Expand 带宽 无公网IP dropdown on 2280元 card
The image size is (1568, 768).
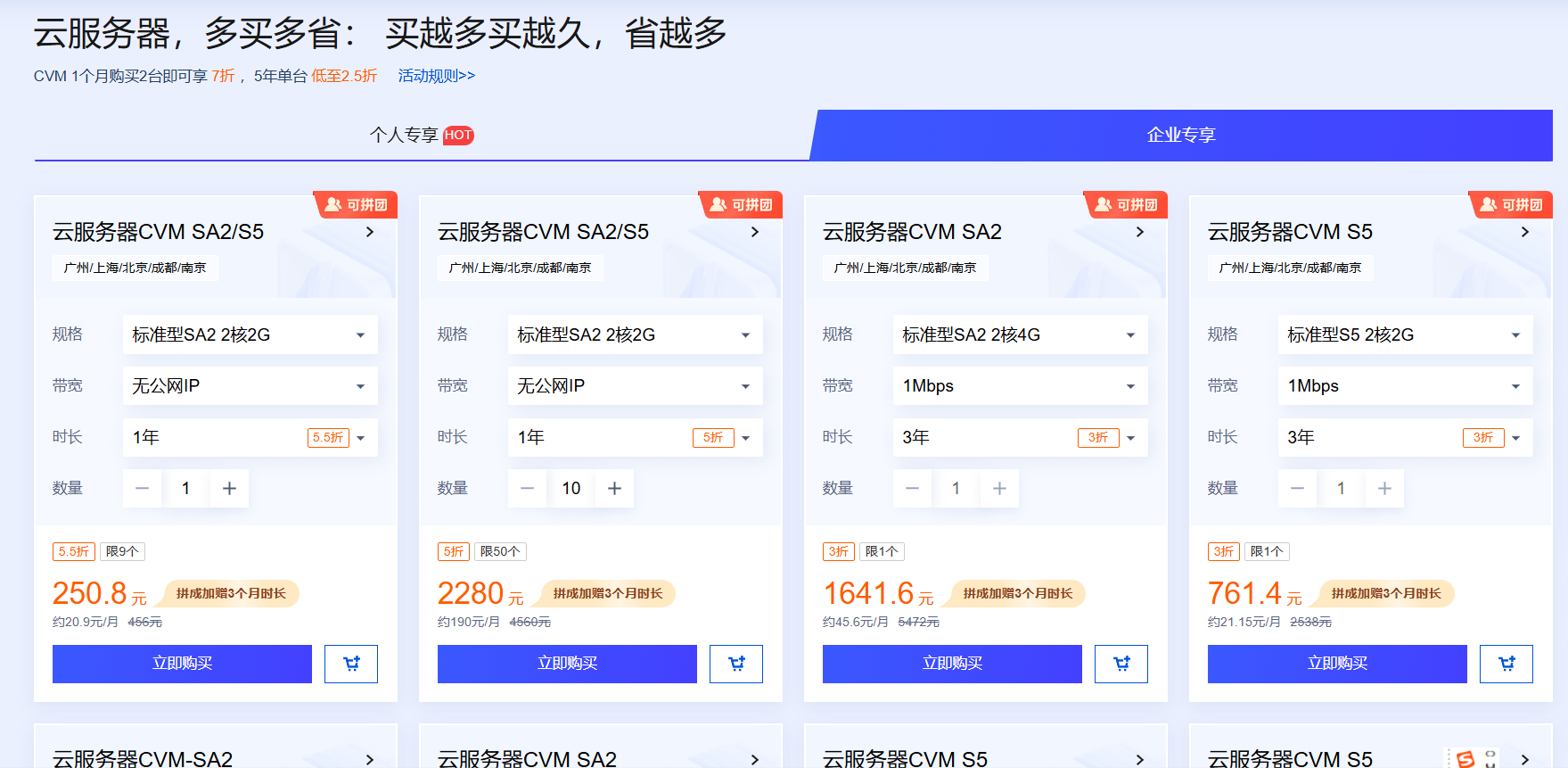(636, 386)
